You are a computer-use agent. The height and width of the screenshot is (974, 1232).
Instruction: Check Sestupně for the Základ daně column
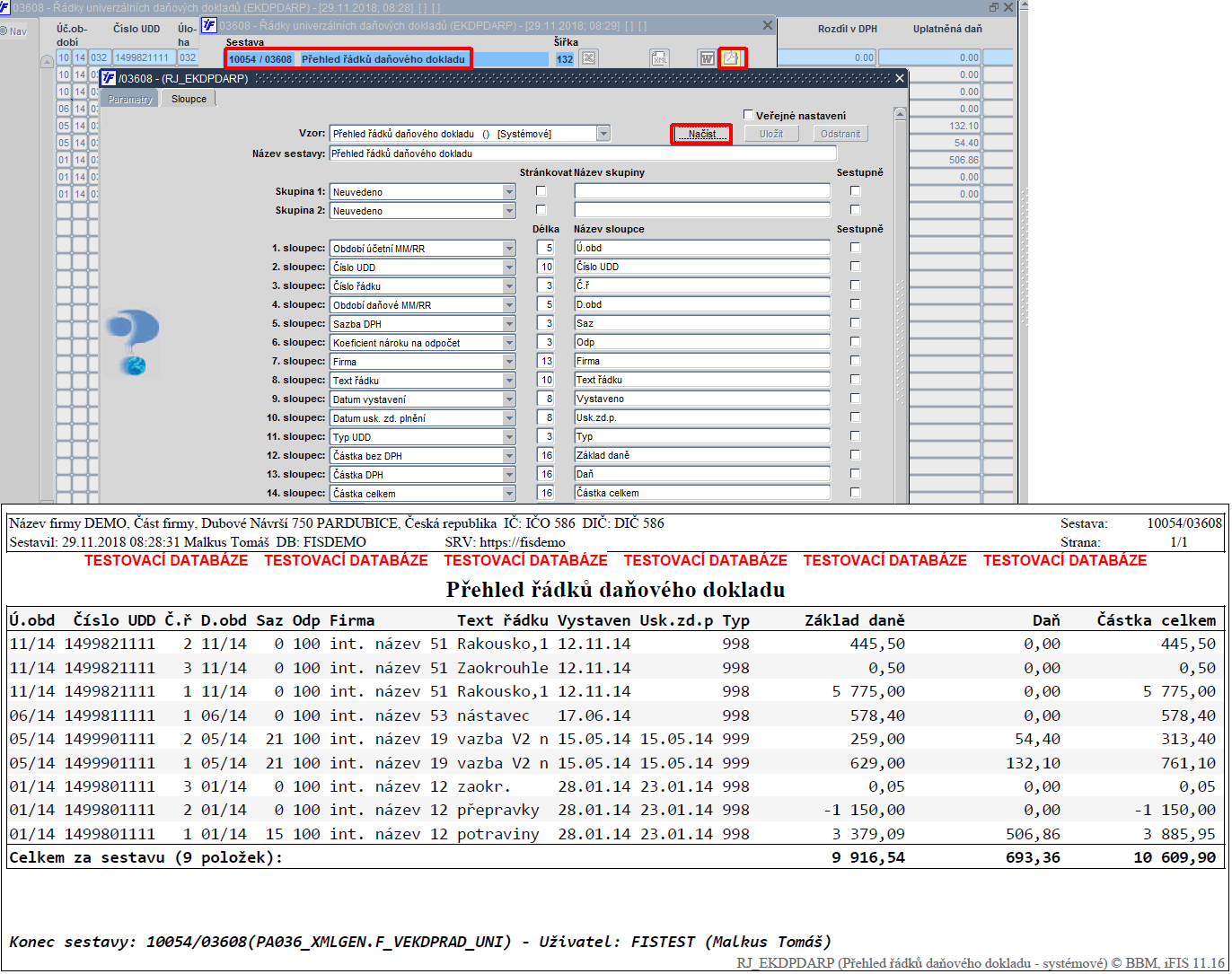855,455
